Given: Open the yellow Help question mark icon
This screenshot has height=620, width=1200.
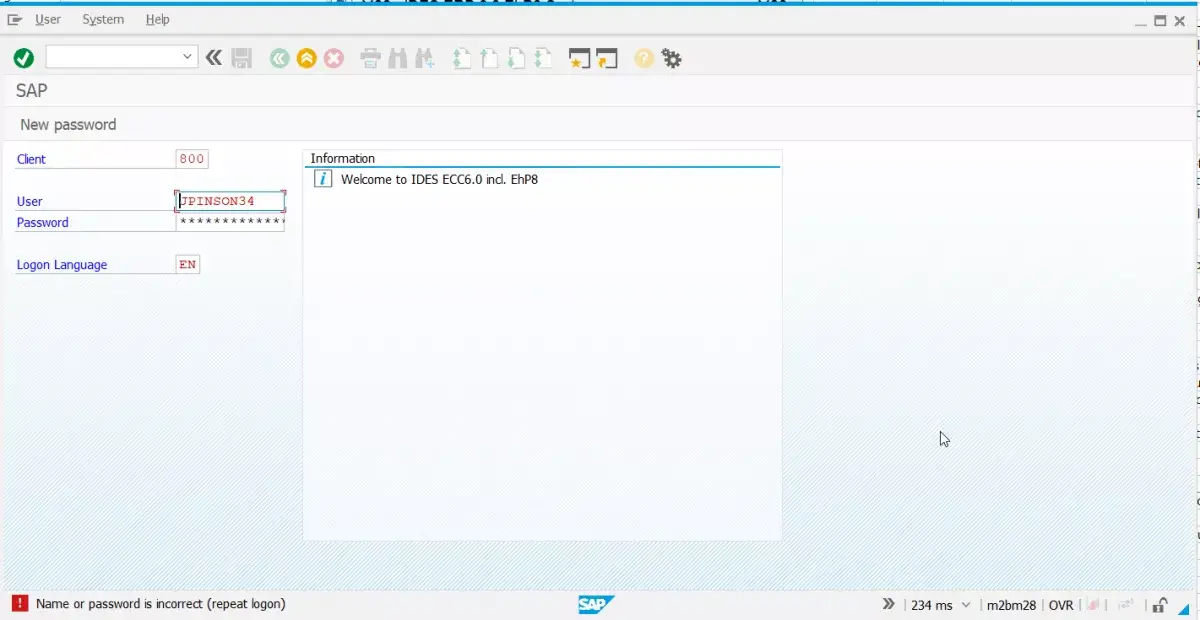Looking at the screenshot, I should click(644, 58).
